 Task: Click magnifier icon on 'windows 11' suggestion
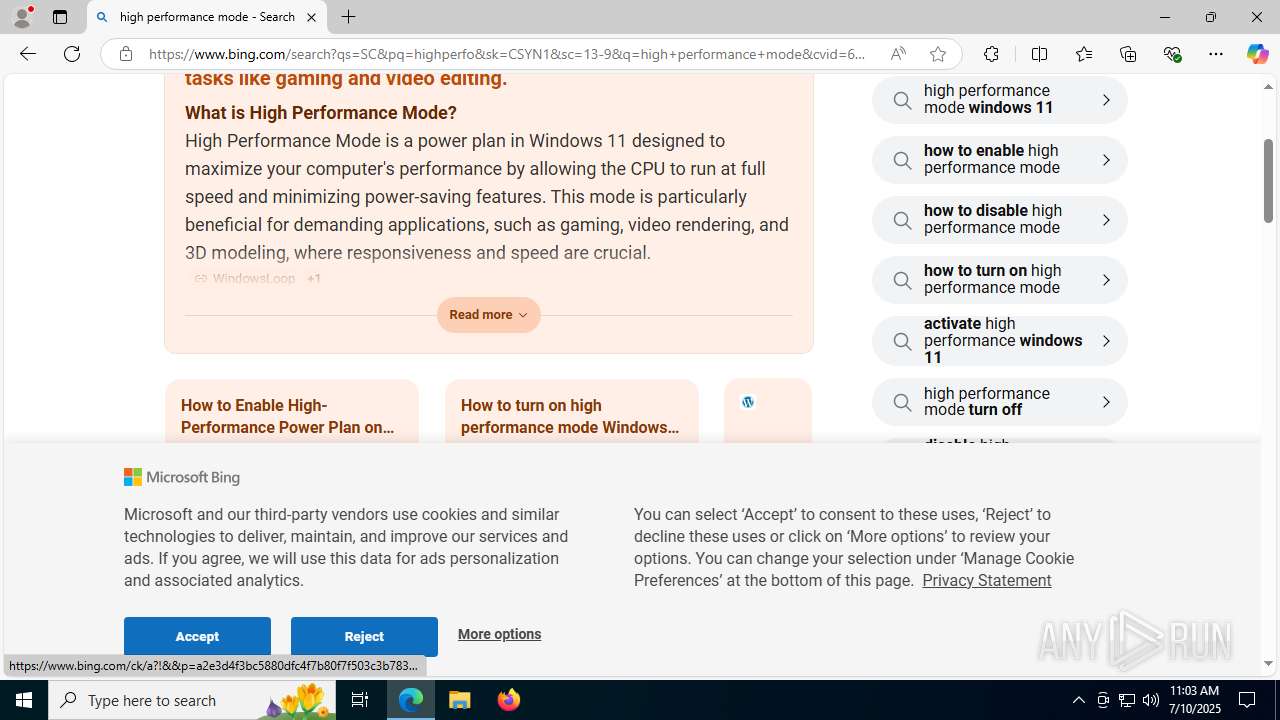pos(902,100)
